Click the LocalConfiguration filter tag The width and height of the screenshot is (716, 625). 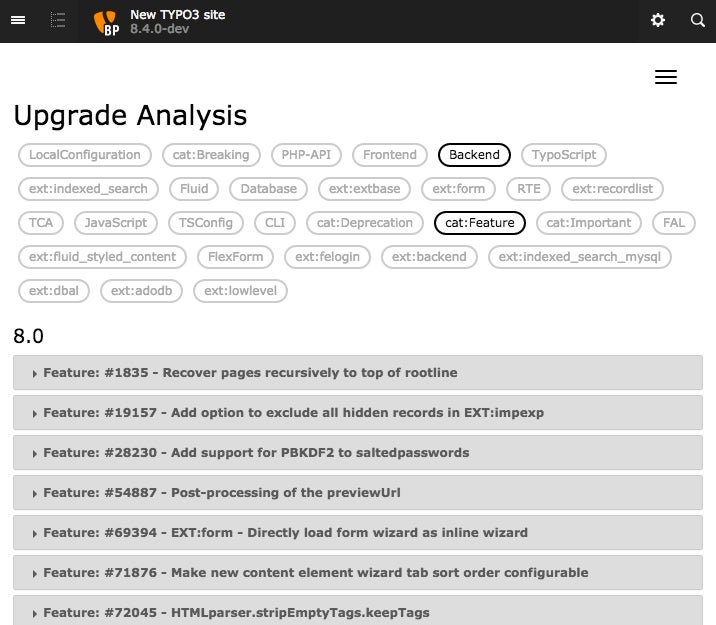coord(85,155)
